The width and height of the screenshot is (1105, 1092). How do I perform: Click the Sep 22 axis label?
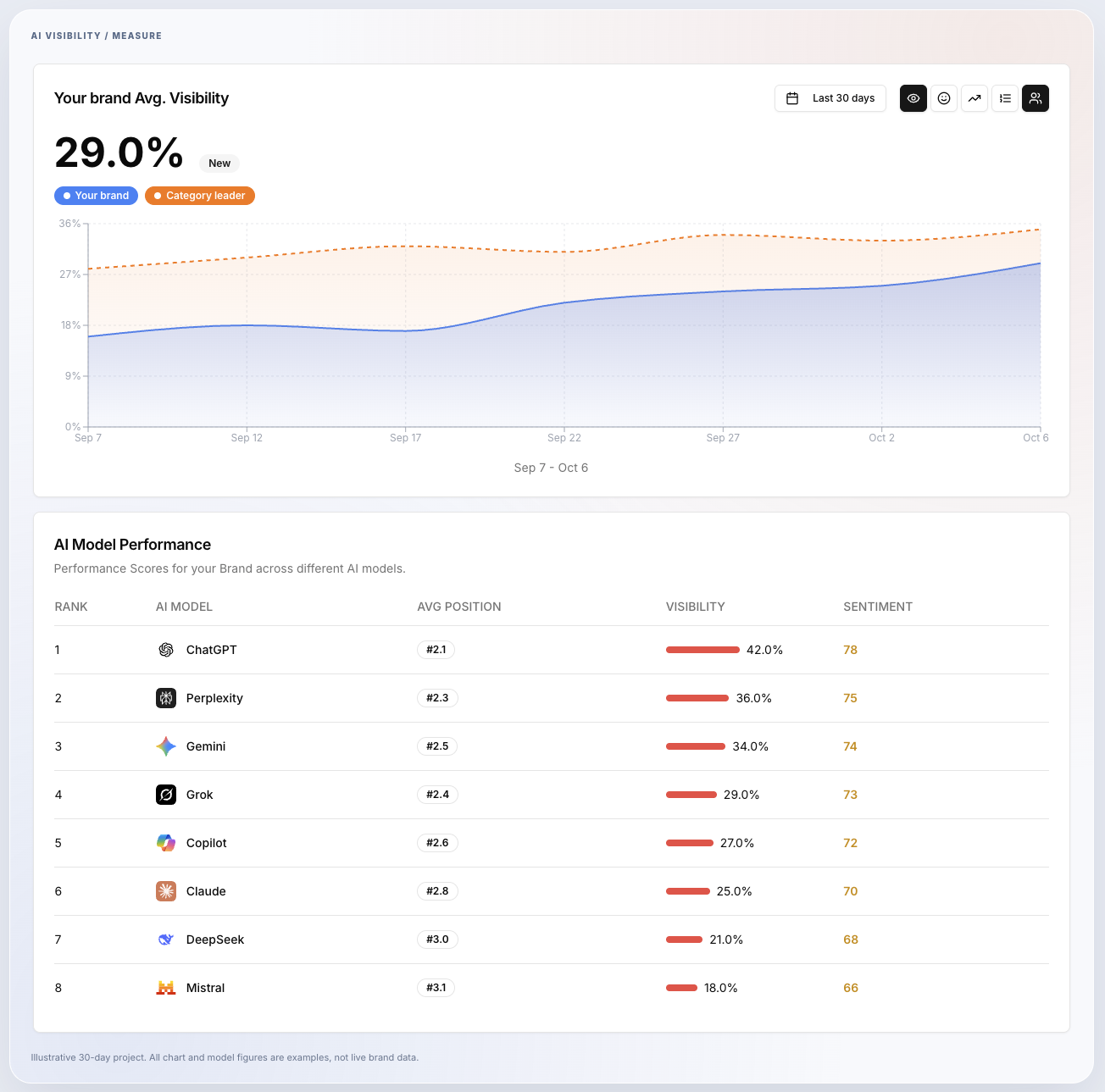[564, 438]
